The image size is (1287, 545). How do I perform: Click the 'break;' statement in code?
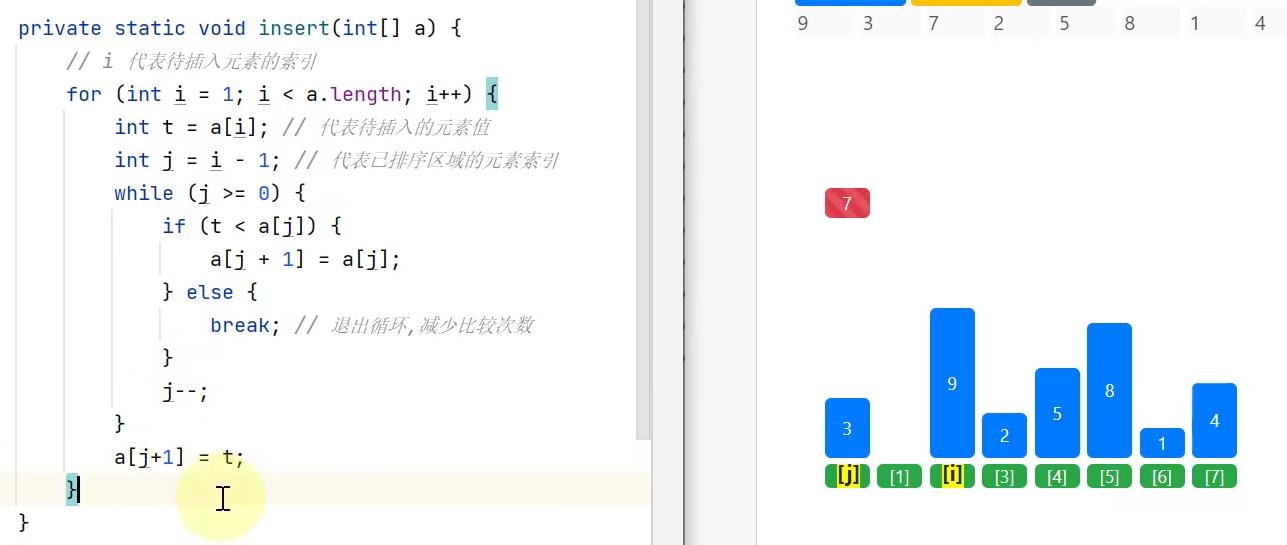(x=240, y=326)
